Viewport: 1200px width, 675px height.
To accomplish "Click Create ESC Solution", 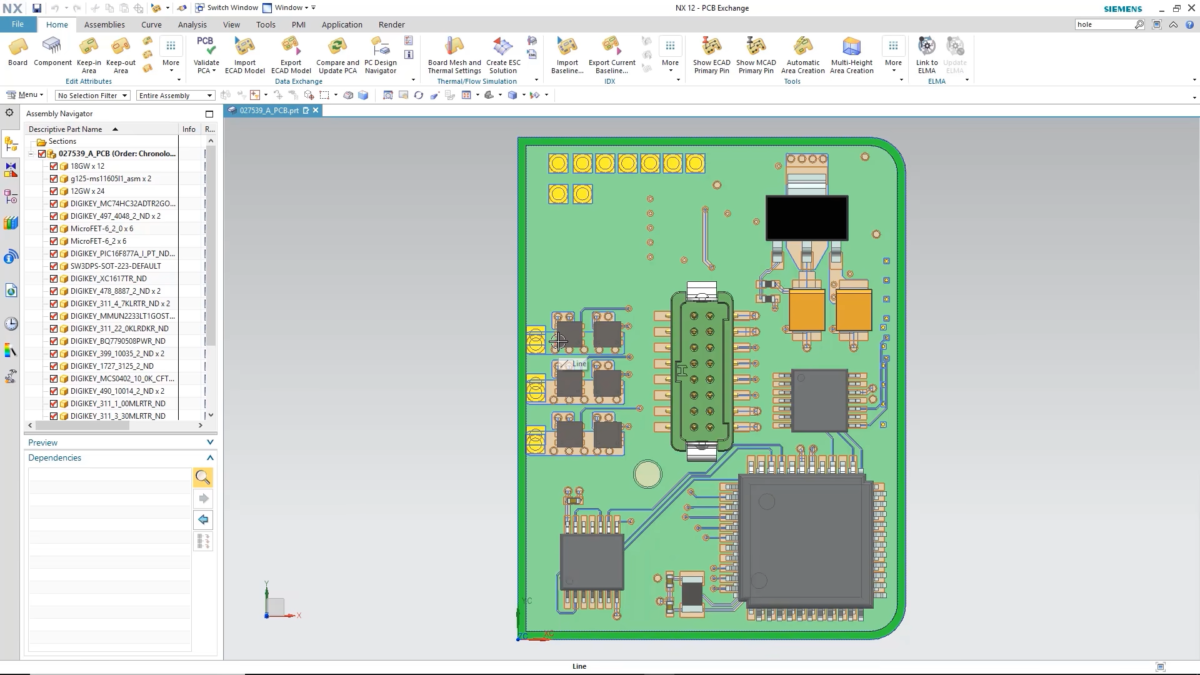I will click(503, 56).
